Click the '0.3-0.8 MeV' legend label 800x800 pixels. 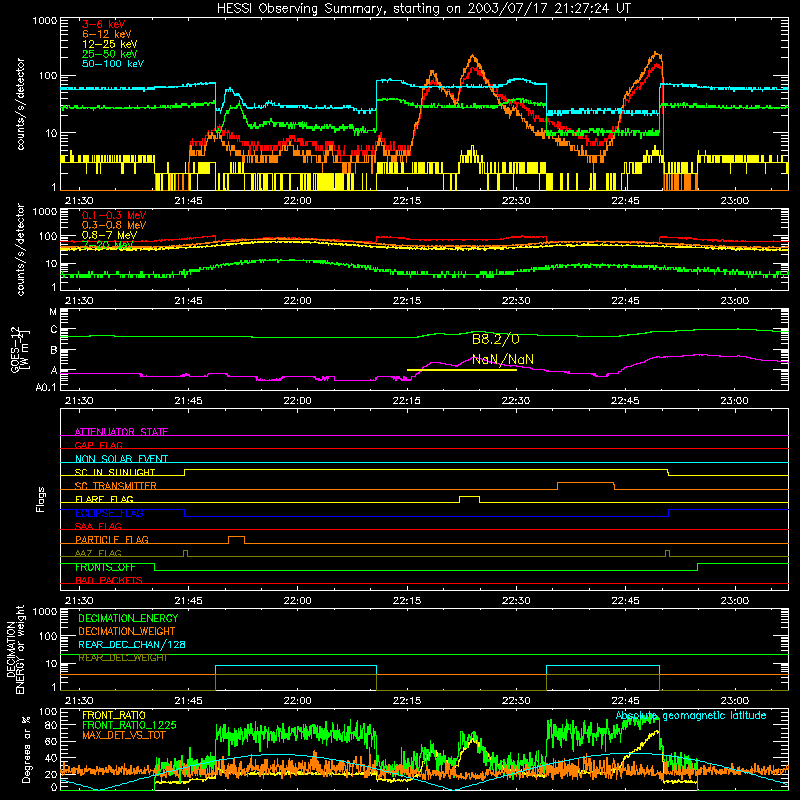[x=114, y=225]
